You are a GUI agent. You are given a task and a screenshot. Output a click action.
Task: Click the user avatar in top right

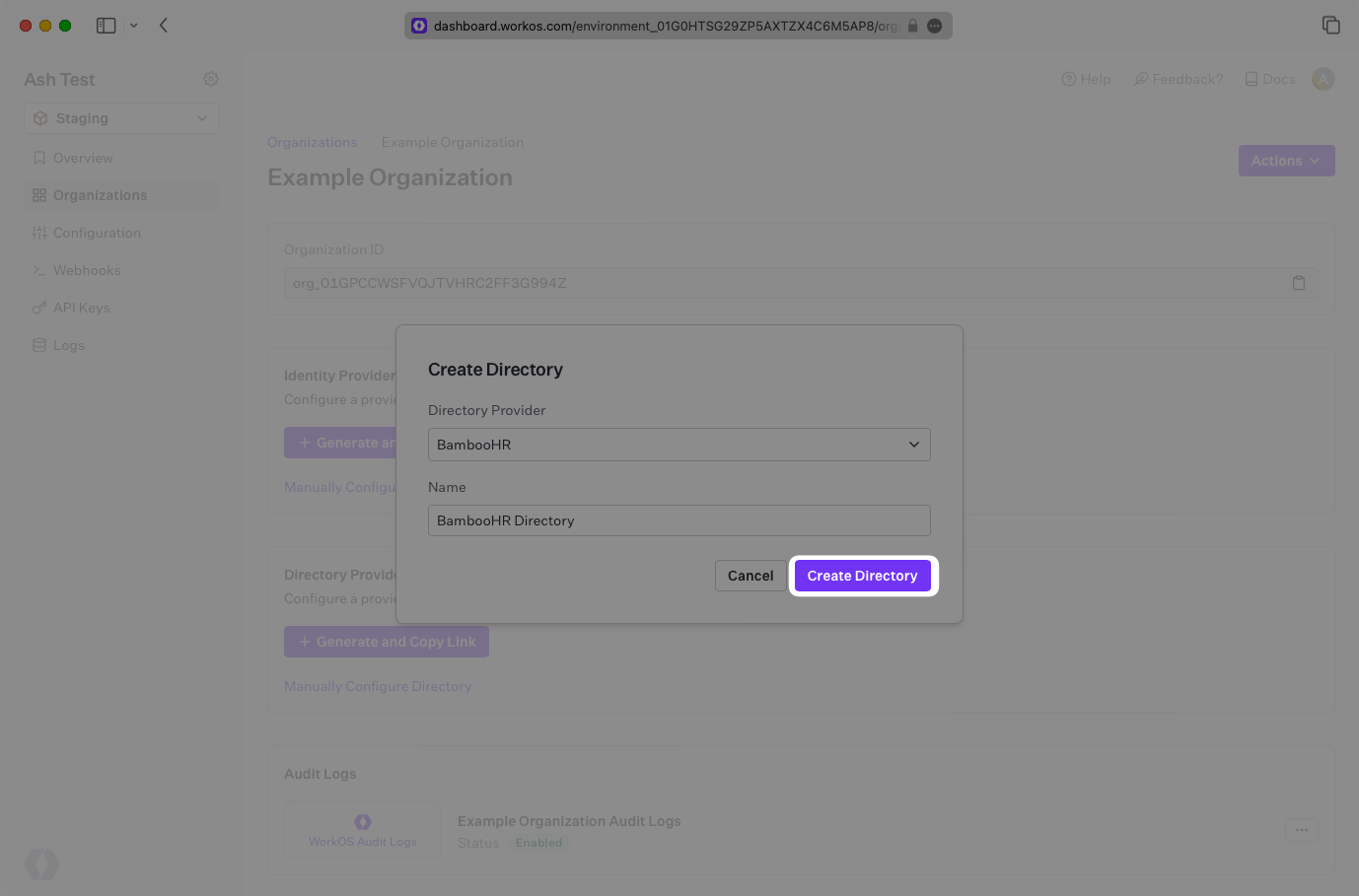(x=1323, y=79)
